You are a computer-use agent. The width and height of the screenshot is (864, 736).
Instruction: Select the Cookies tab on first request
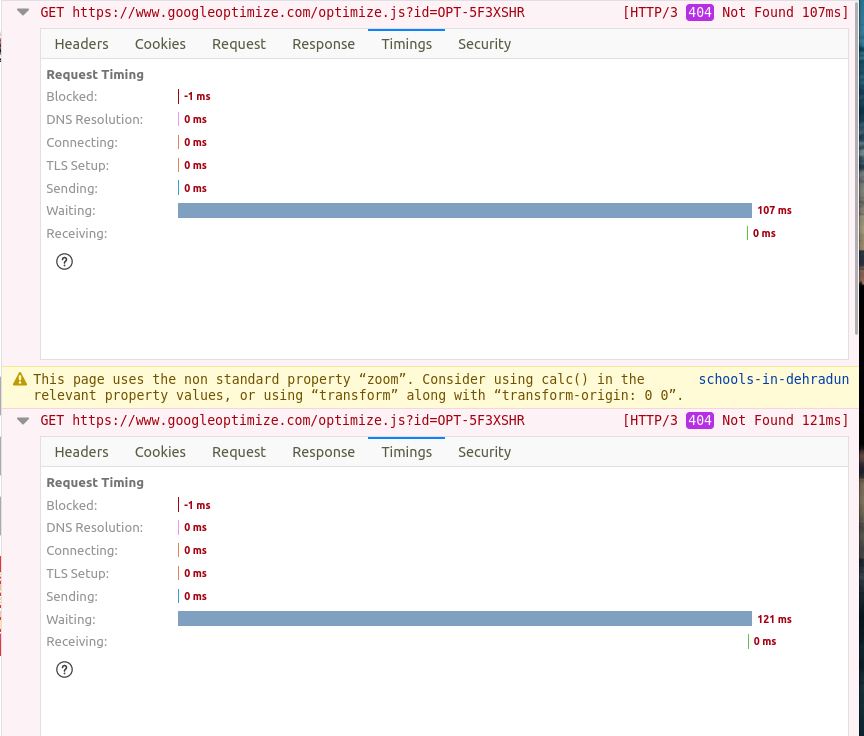[x=160, y=44]
